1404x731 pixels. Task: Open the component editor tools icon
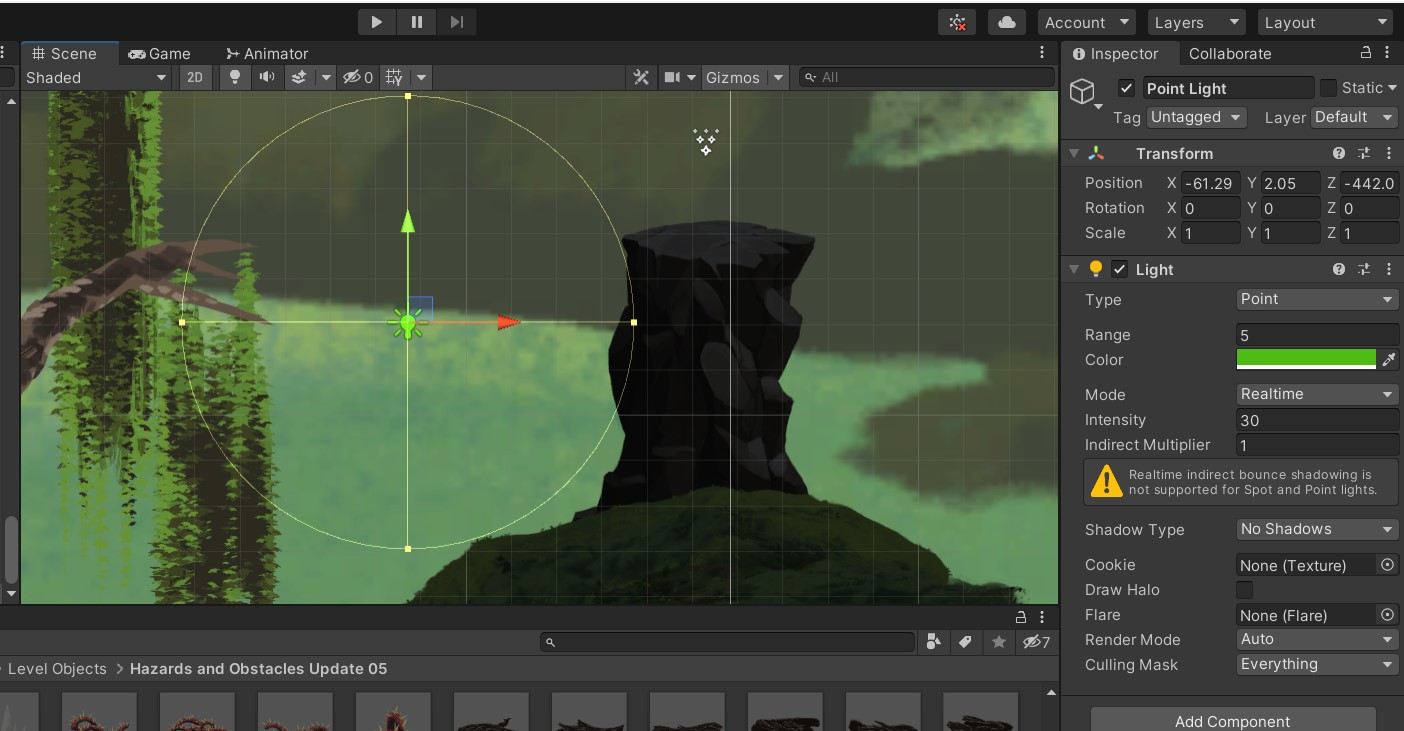pyautogui.click(x=642, y=77)
